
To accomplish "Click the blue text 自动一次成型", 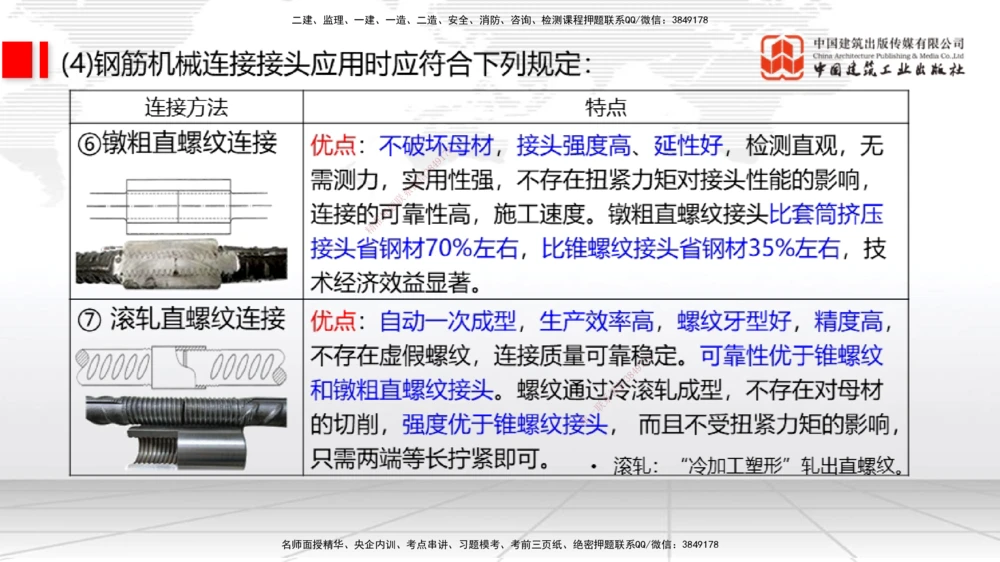I will click(x=447, y=321).
